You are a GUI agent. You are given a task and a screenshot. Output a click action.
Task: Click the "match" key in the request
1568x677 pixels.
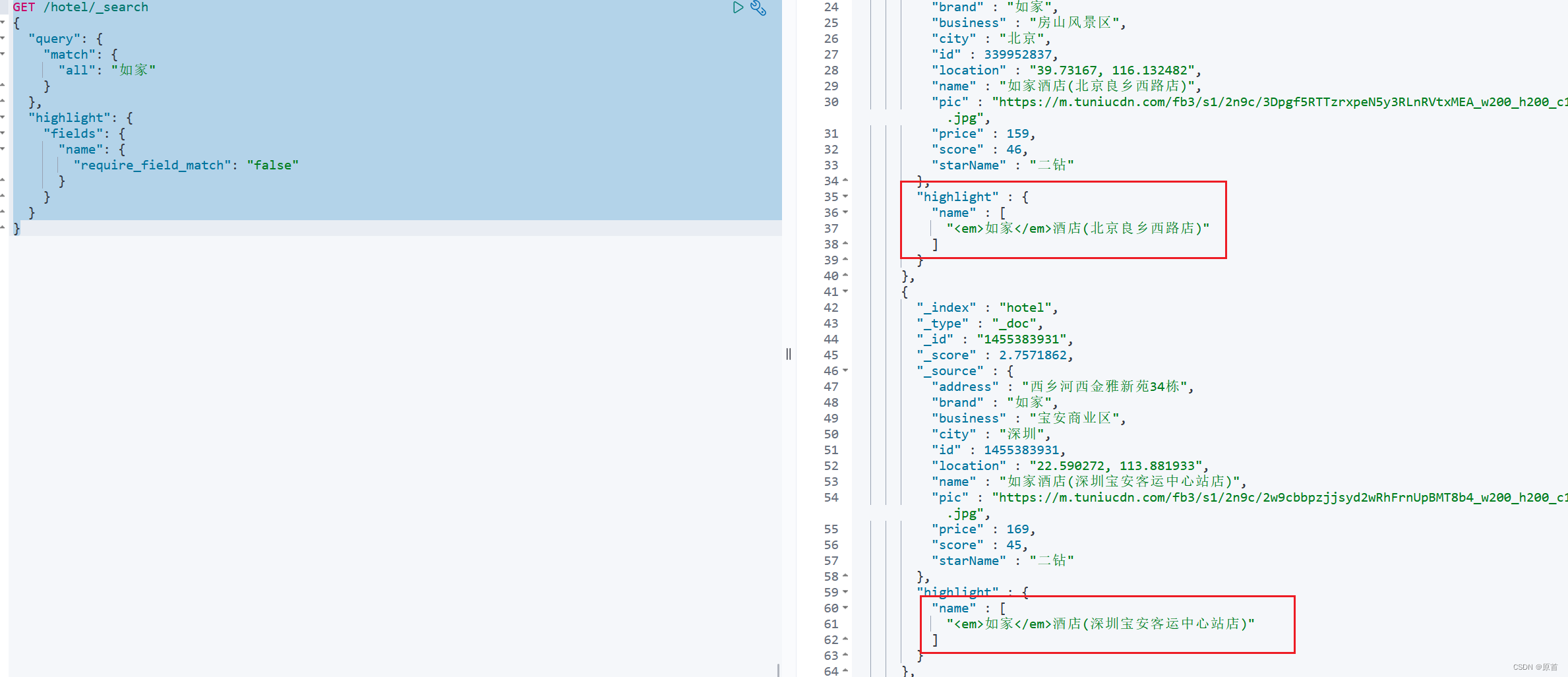[69, 55]
